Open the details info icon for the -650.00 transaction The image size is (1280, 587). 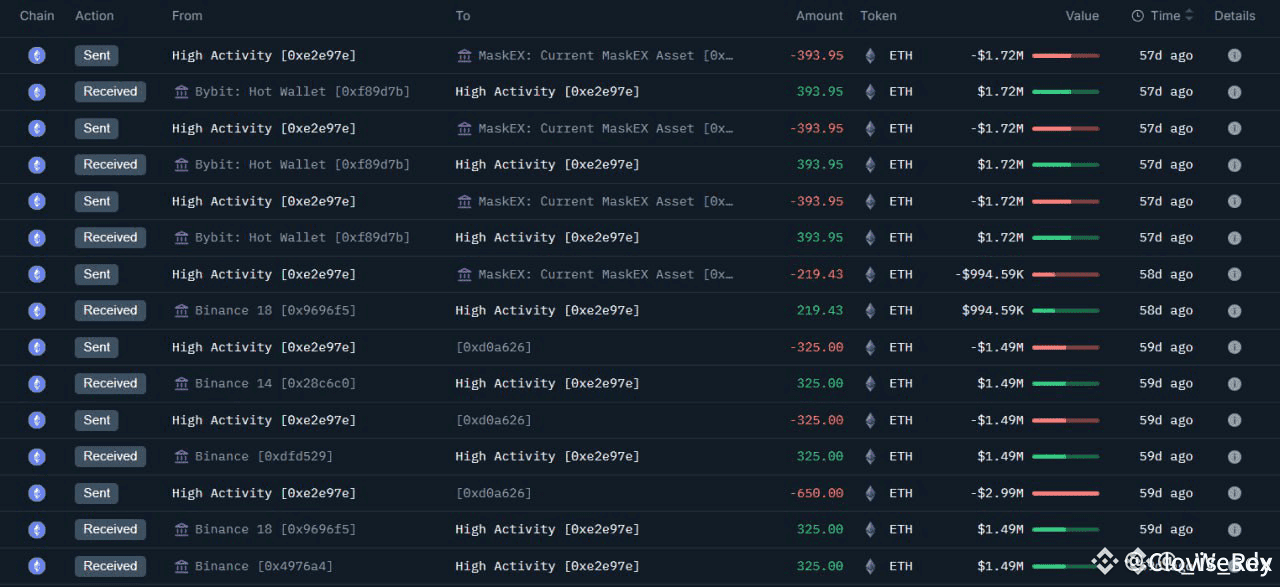click(x=1234, y=493)
